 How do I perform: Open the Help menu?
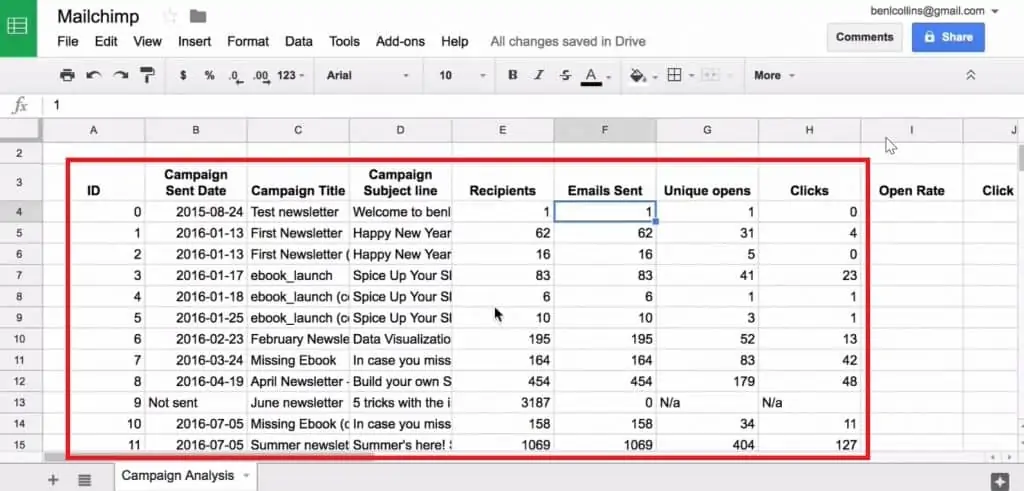pos(455,41)
